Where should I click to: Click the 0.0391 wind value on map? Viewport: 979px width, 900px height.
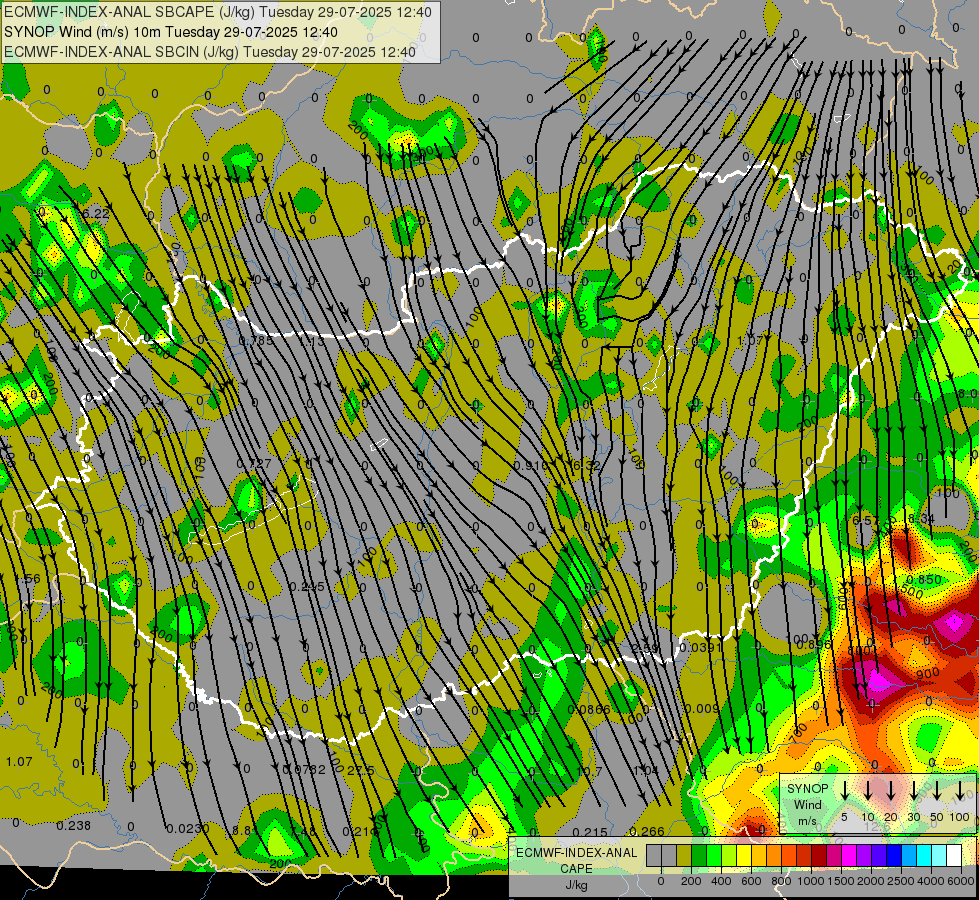tap(701, 648)
